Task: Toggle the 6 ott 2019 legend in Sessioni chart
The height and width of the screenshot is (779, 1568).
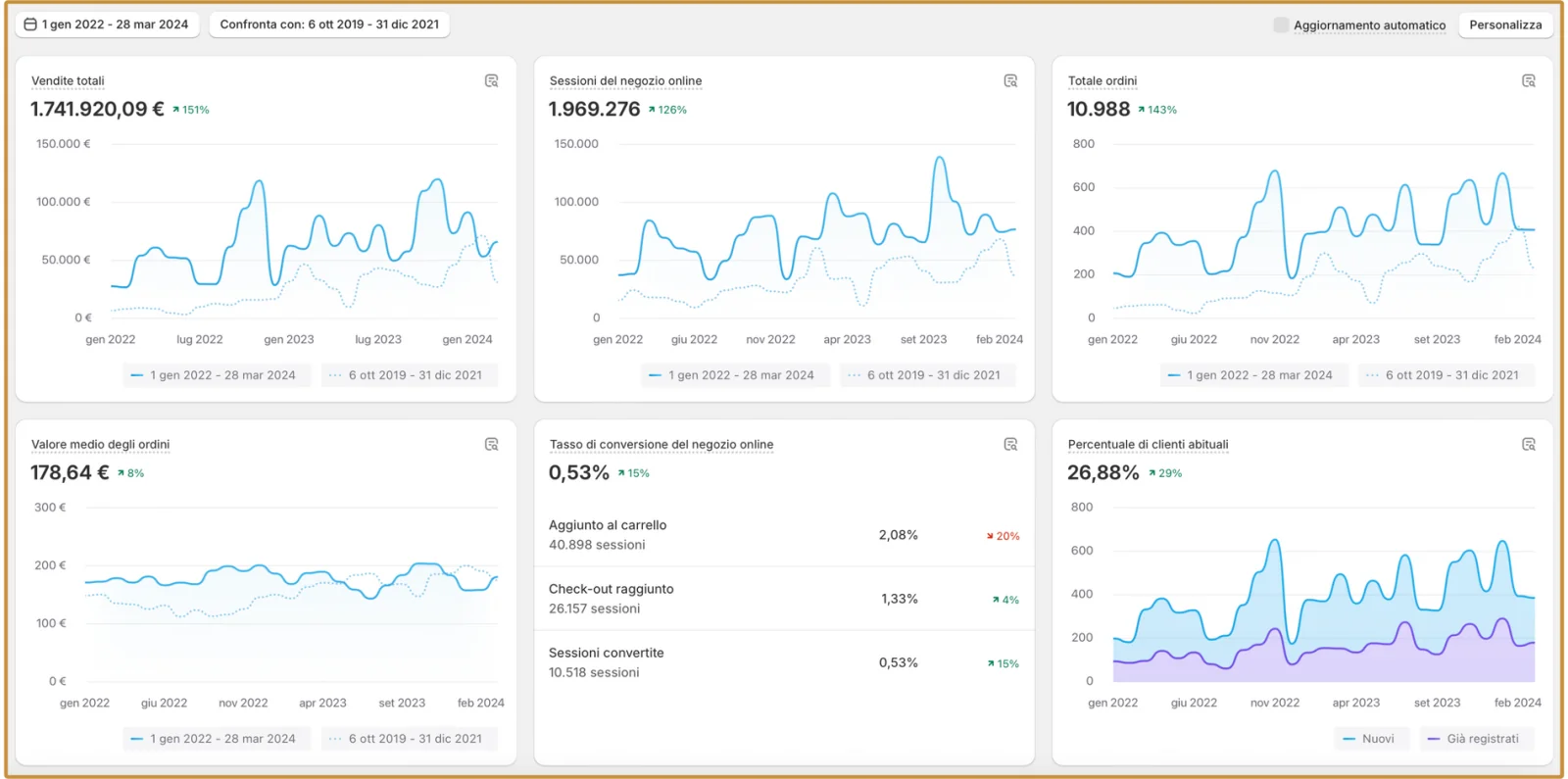Action: pos(927,375)
